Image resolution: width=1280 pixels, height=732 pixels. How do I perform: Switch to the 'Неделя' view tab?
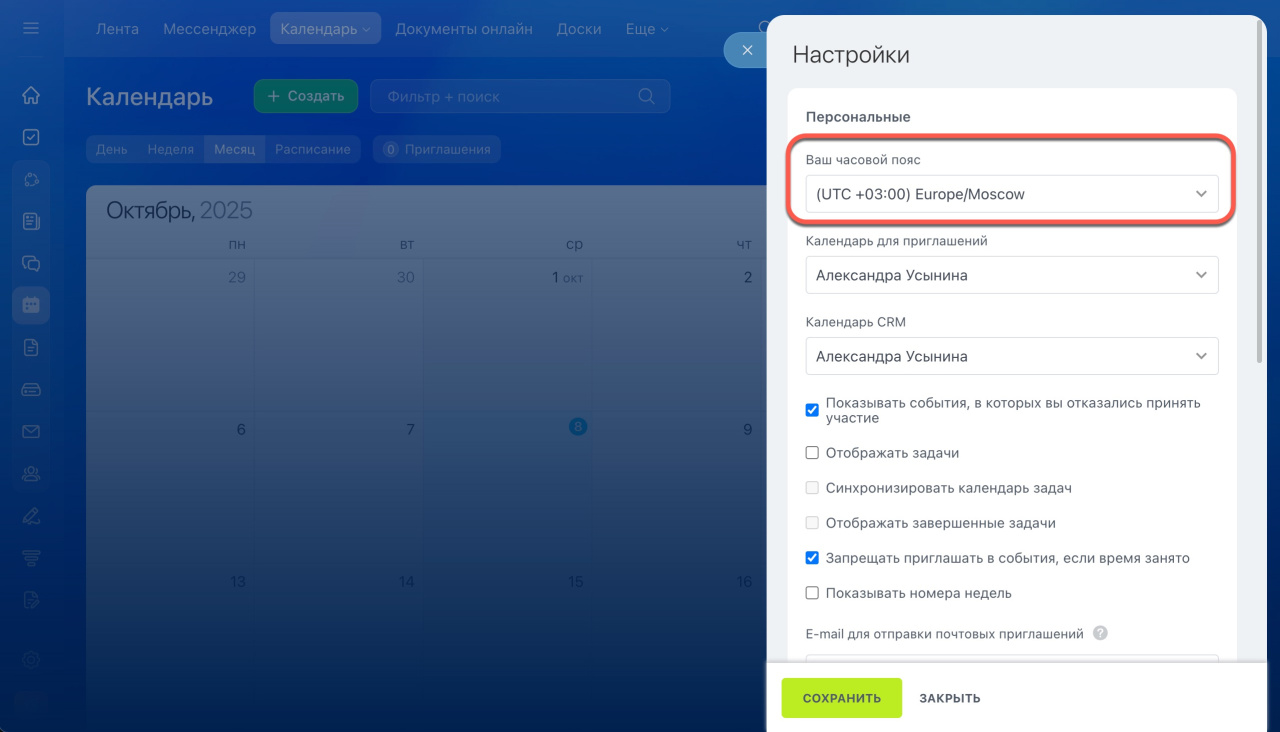tap(170, 149)
